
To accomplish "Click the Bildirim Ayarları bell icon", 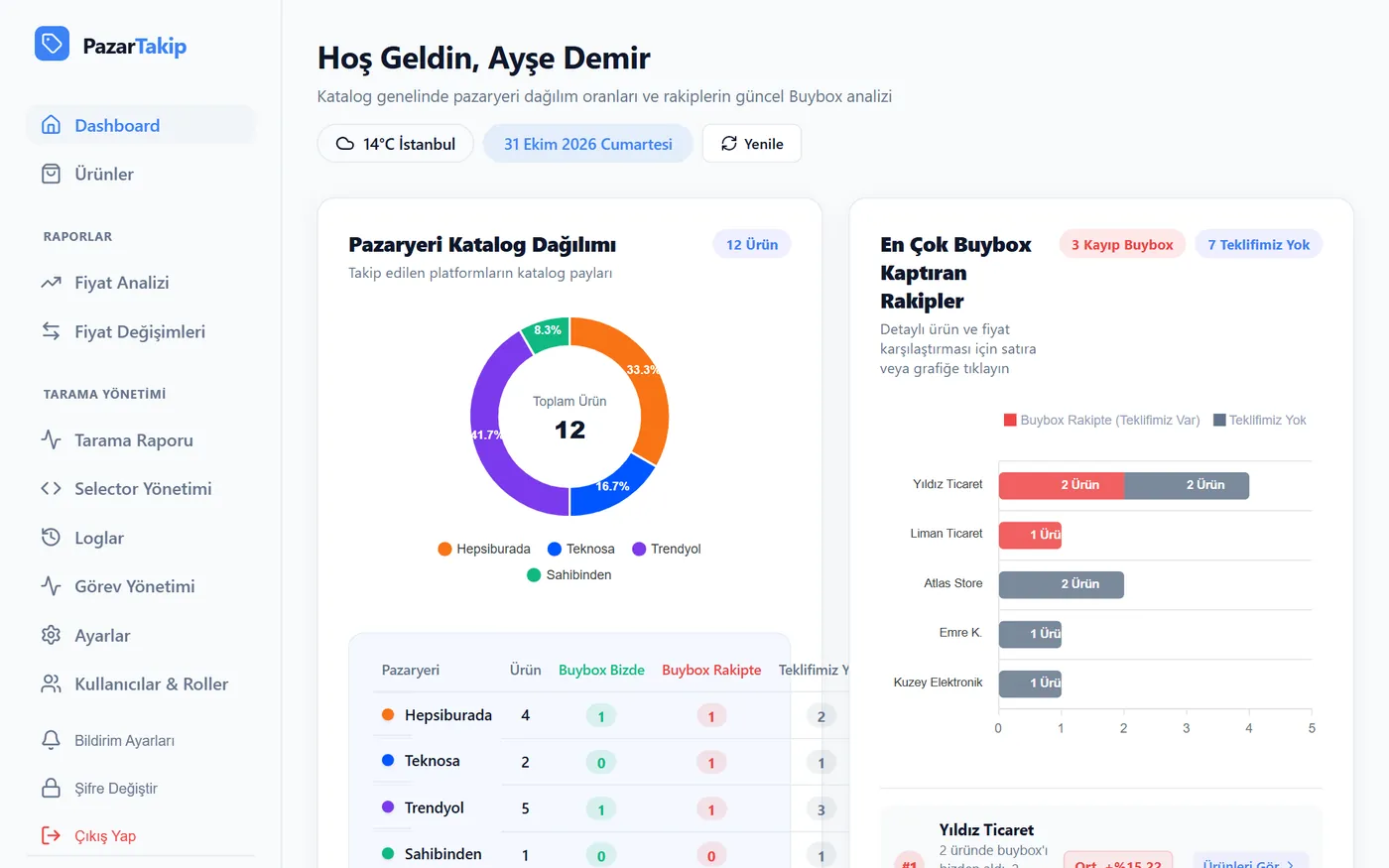I will pos(51,740).
